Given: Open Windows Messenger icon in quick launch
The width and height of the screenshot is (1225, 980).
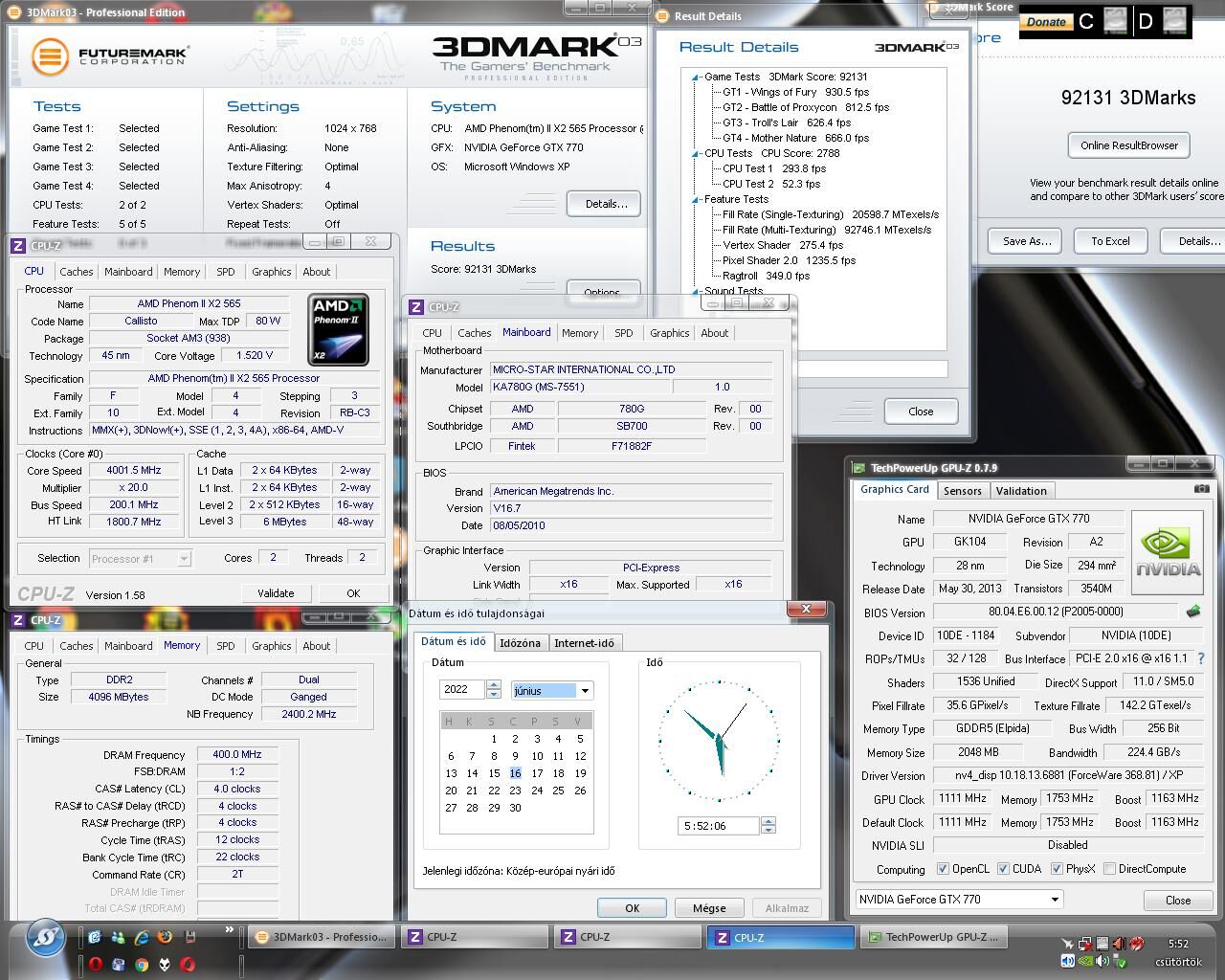Looking at the screenshot, I should pyautogui.click(x=118, y=938).
